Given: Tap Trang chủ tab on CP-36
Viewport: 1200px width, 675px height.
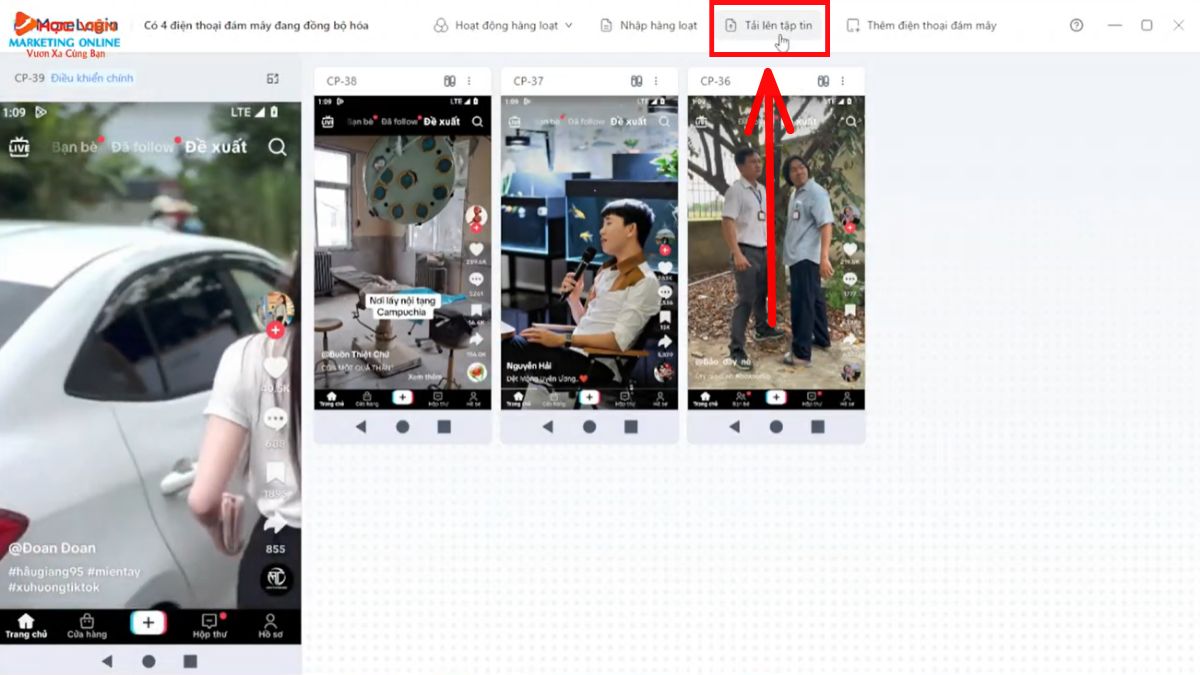Looking at the screenshot, I should [704, 399].
